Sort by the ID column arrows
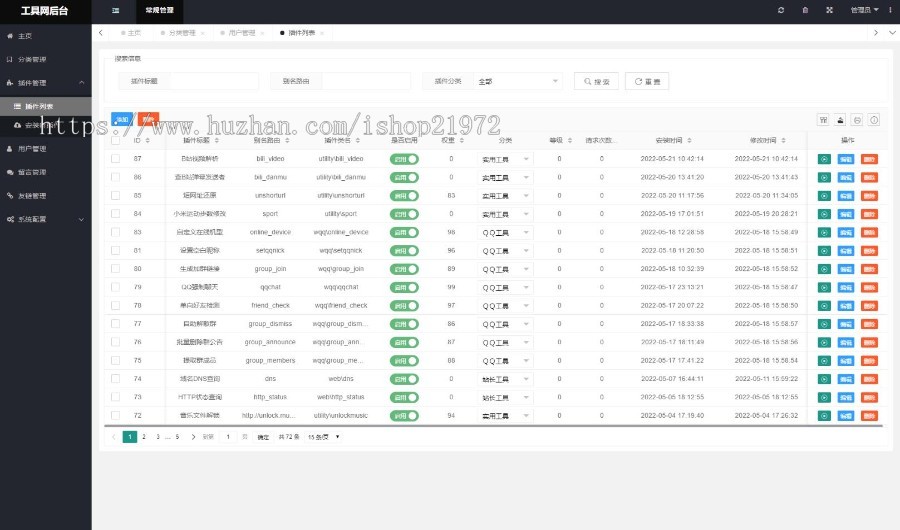Screen dimensions: 900x530 [148, 140]
